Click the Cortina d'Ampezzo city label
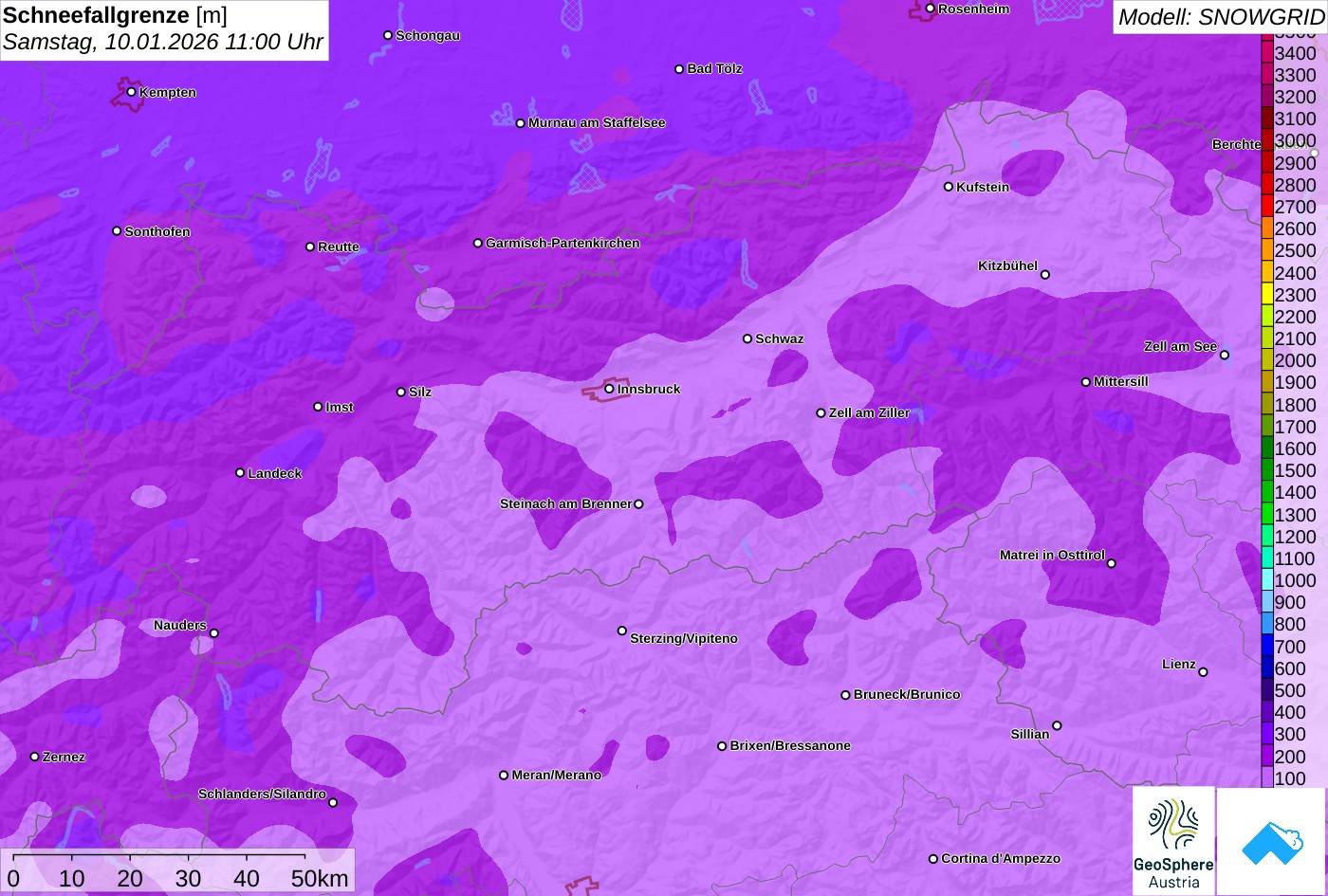The width and height of the screenshot is (1328, 896). click(1001, 858)
